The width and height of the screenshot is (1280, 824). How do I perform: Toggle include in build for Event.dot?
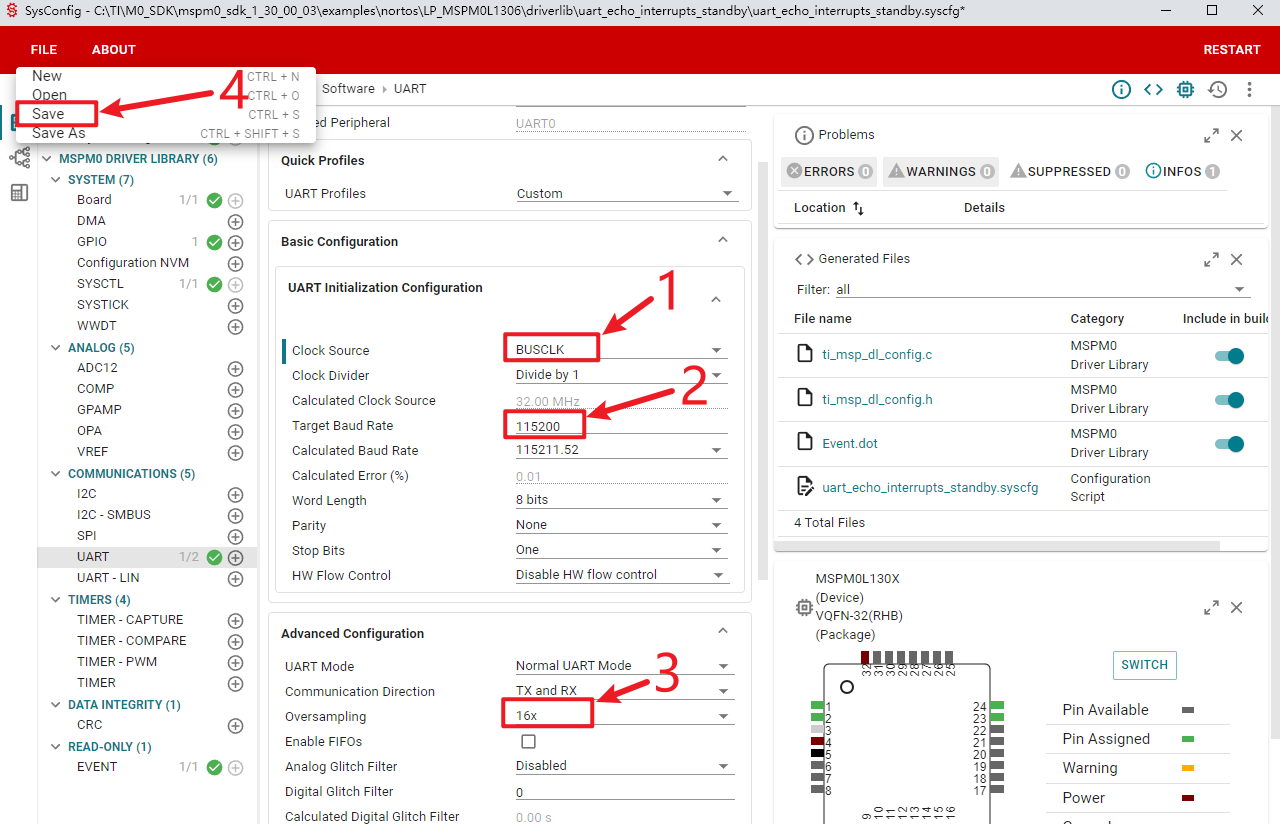[1229, 444]
